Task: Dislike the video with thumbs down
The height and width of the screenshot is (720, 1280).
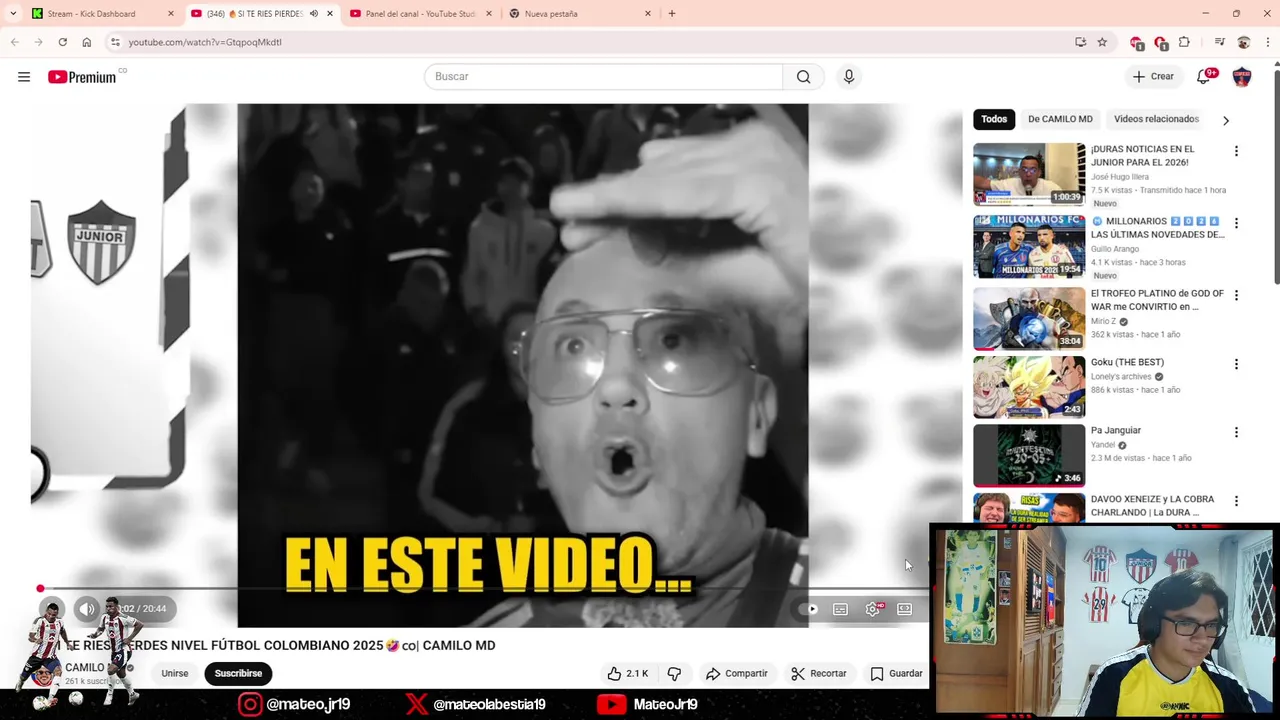Action: 674,674
